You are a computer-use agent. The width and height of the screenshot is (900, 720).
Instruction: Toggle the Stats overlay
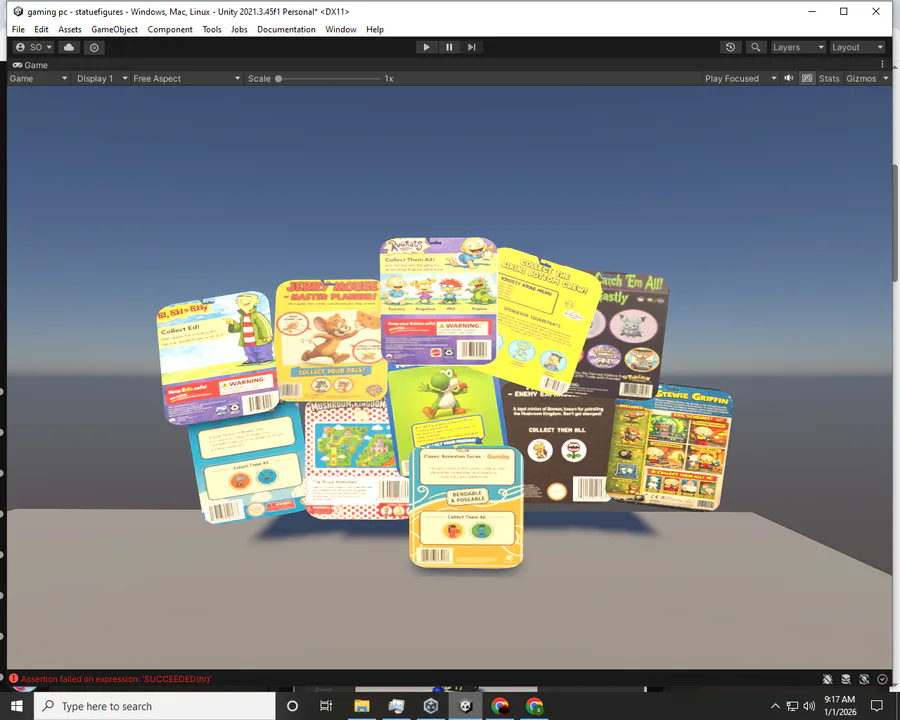point(829,79)
